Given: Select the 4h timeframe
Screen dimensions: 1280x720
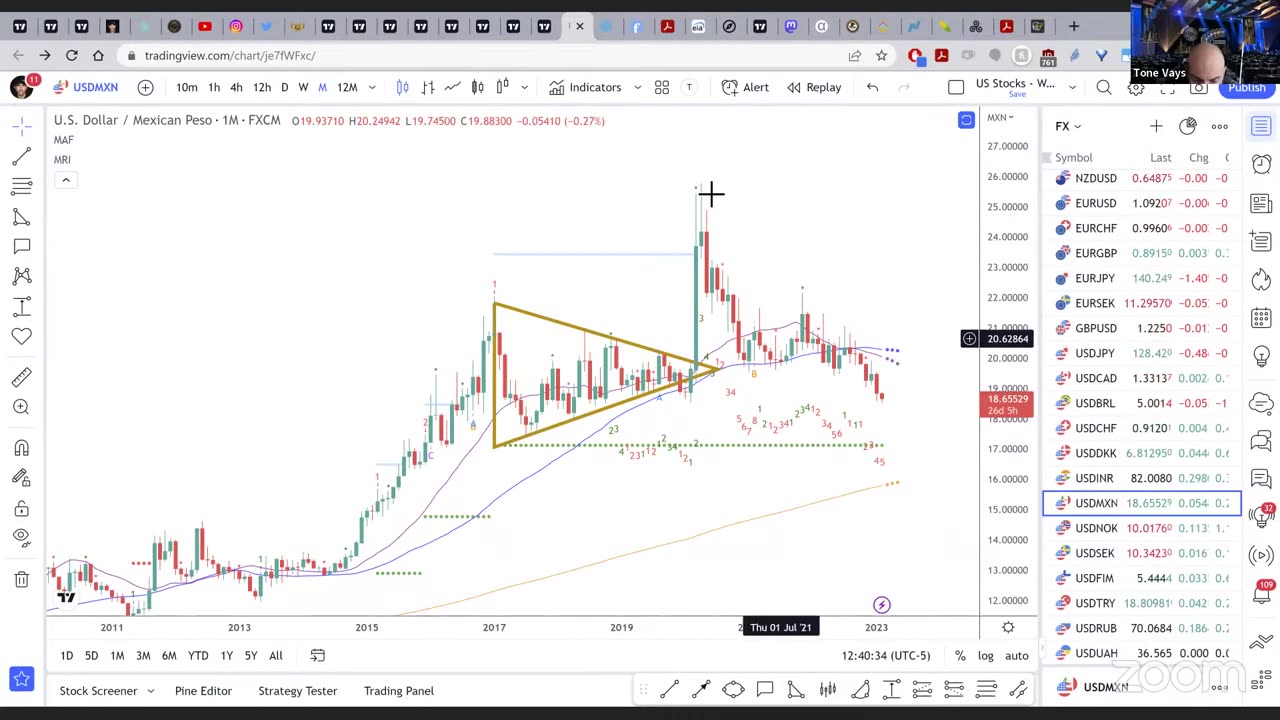Looking at the screenshot, I should click(x=236, y=87).
